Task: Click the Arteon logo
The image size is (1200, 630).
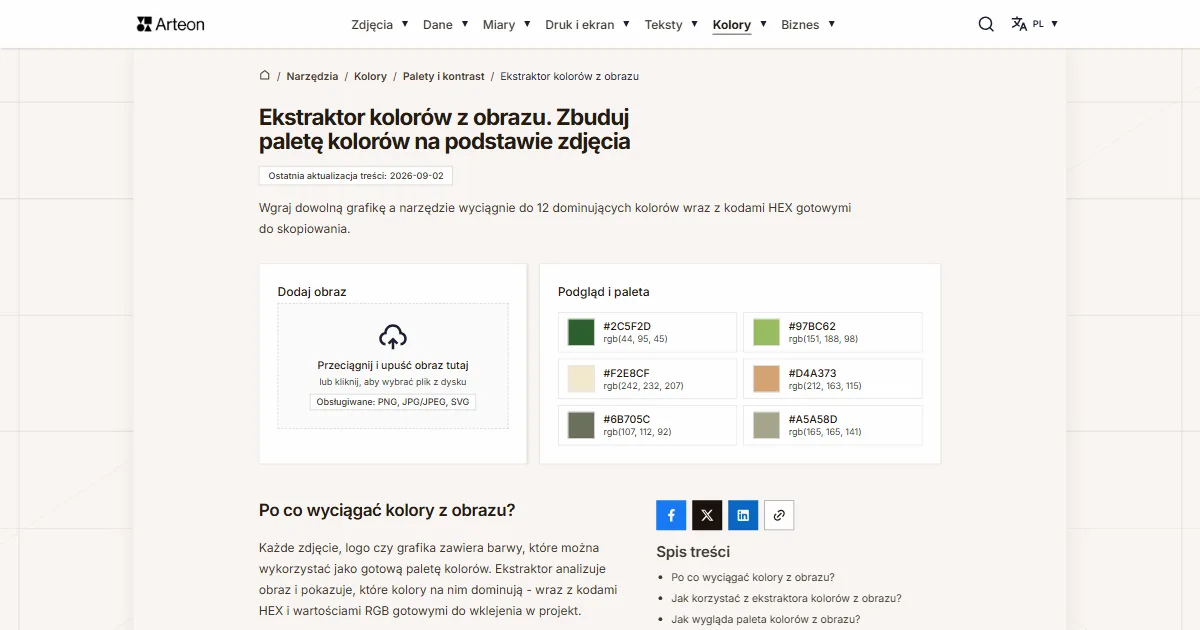Action: pyautogui.click(x=171, y=24)
